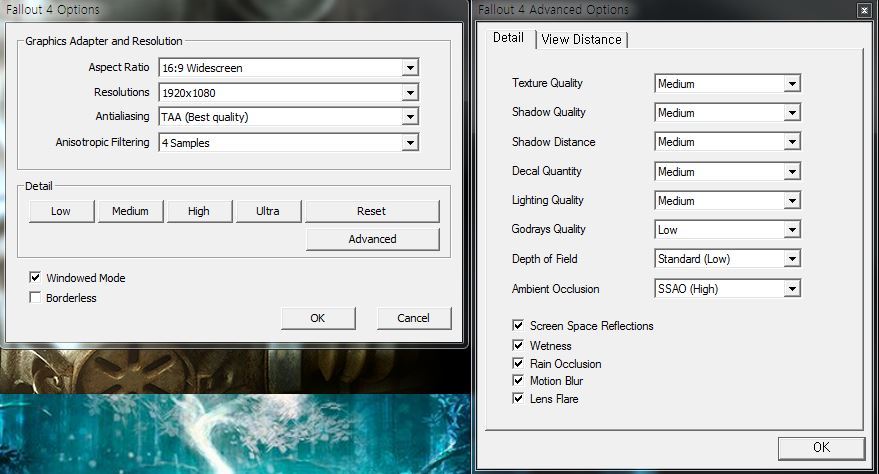The width and height of the screenshot is (879, 474).
Task: Toggle the Rain Occlusion checkbox
Action: click(x=518, y=363)
